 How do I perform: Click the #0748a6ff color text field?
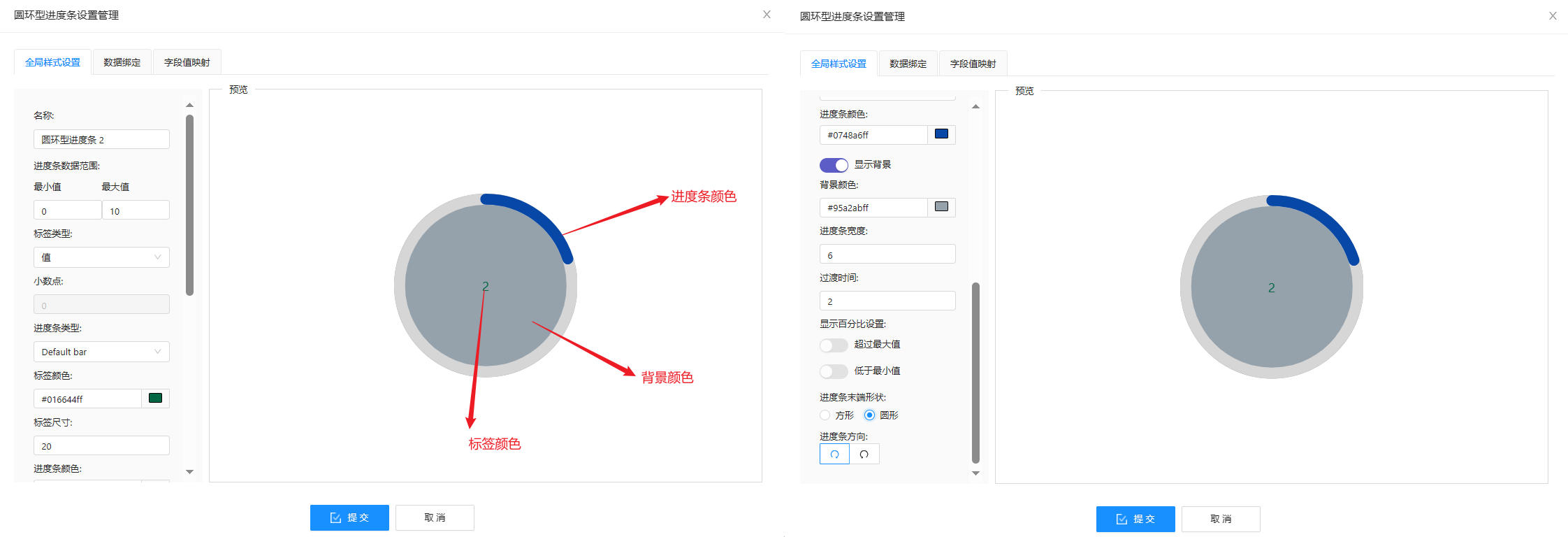873,135
